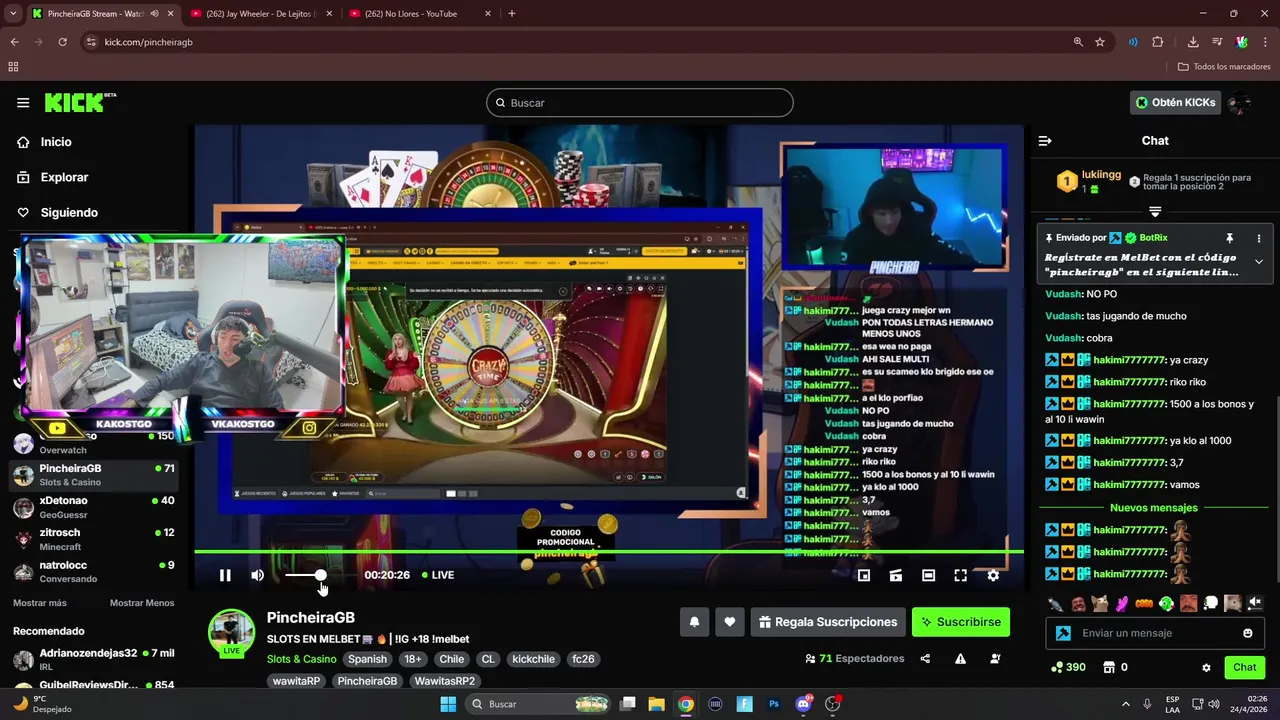The height and width of the screenshot is (720, 1280).
Task: Jump to Nuevos mensajes in chat
Action: (x=1153, y=508)
